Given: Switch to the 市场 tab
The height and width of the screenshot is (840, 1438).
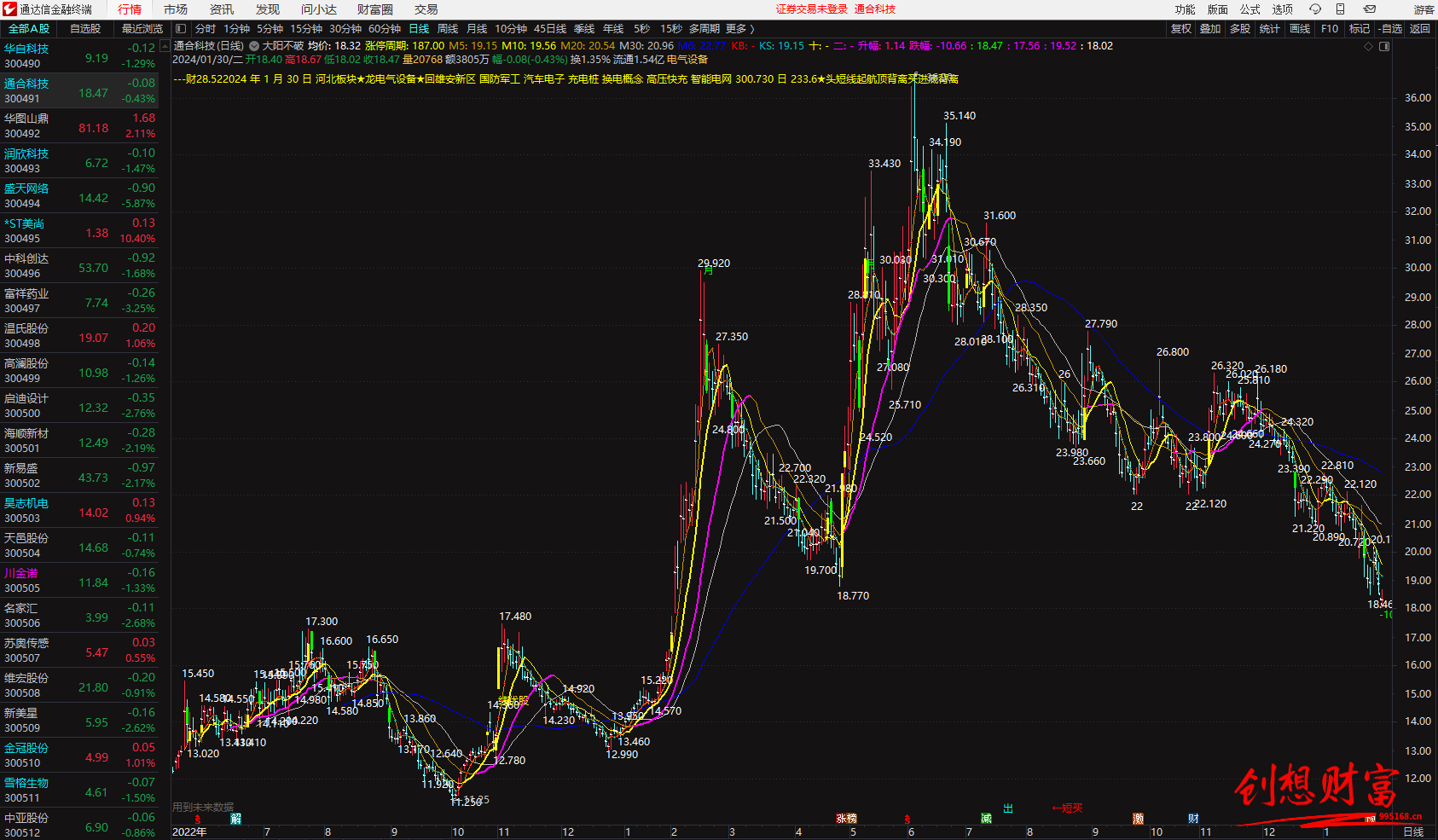Looking at the screenshot, I should click(x=176, y=9).
